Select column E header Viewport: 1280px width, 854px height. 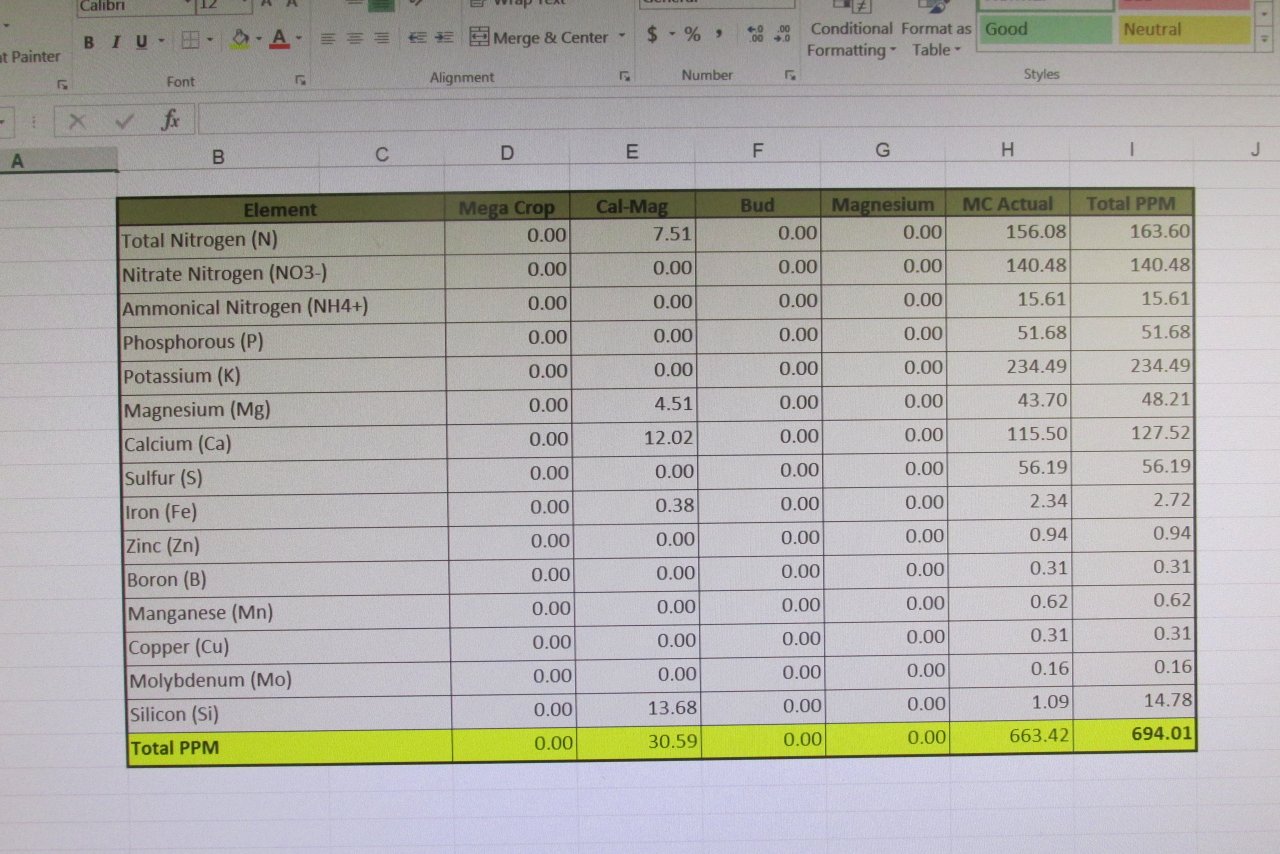(632, 152)
